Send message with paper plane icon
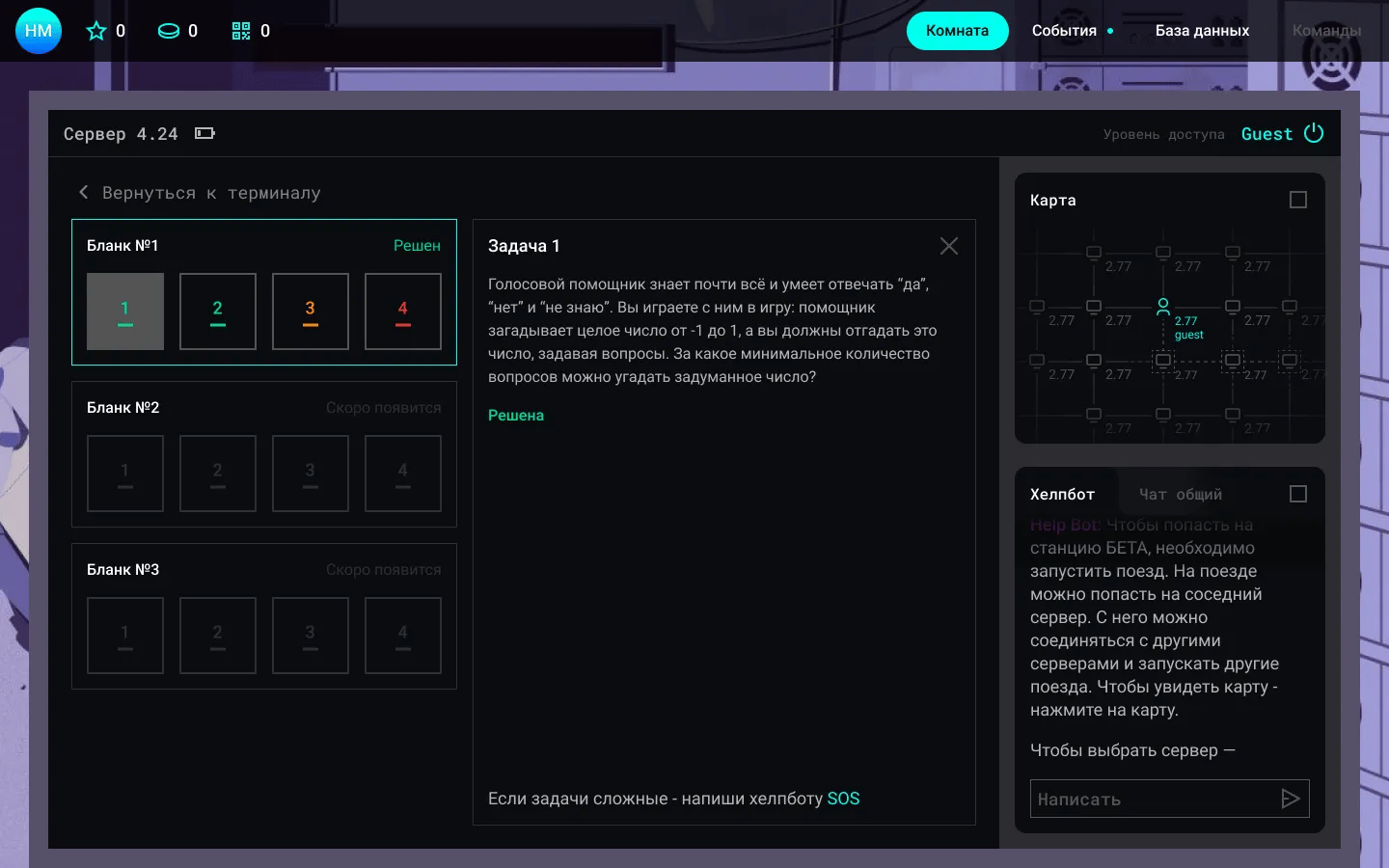This screenshot has height=868, width=1389. pyautogui.click(x=1291, y=799)
